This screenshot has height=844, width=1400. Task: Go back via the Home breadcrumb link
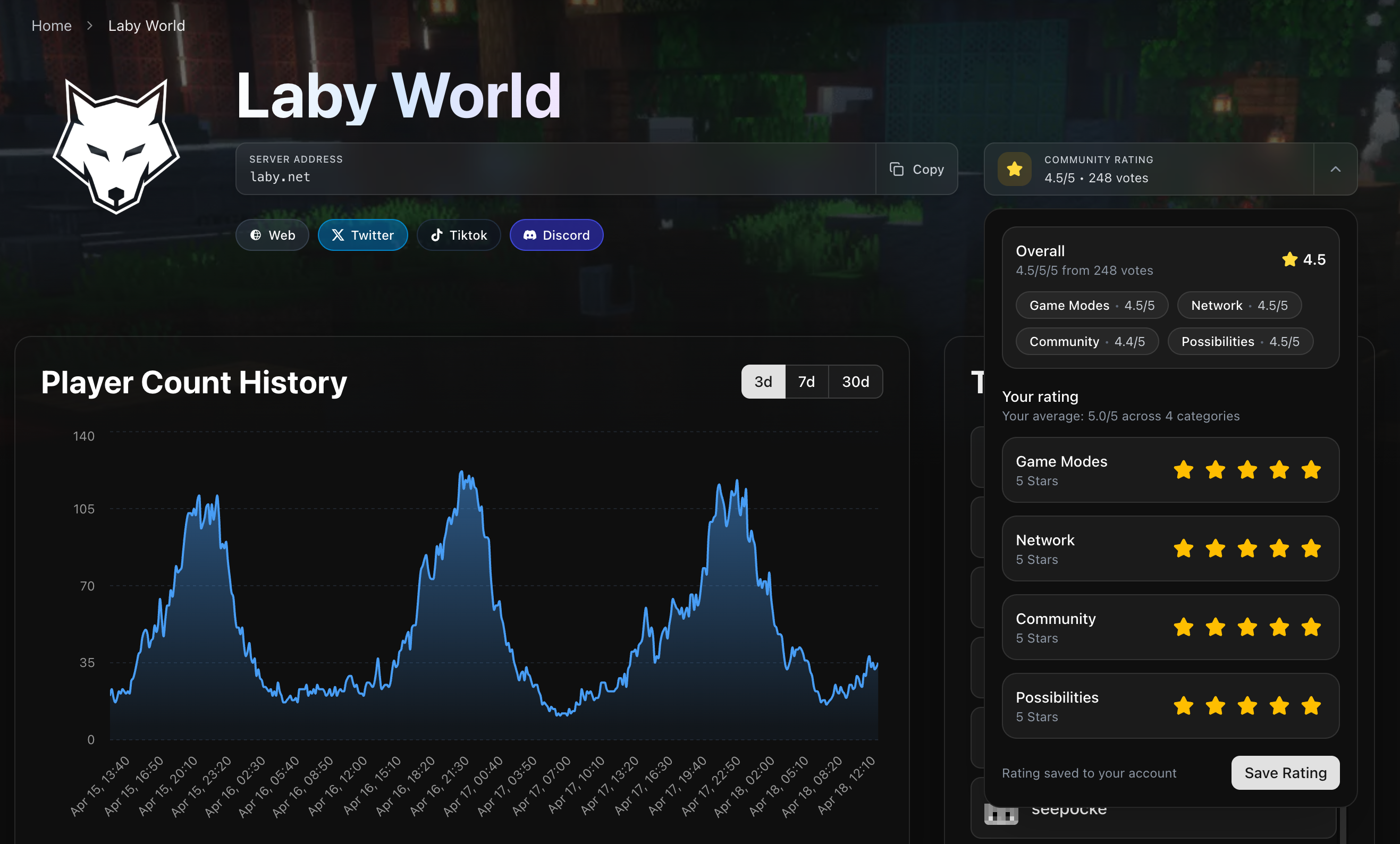51,26
